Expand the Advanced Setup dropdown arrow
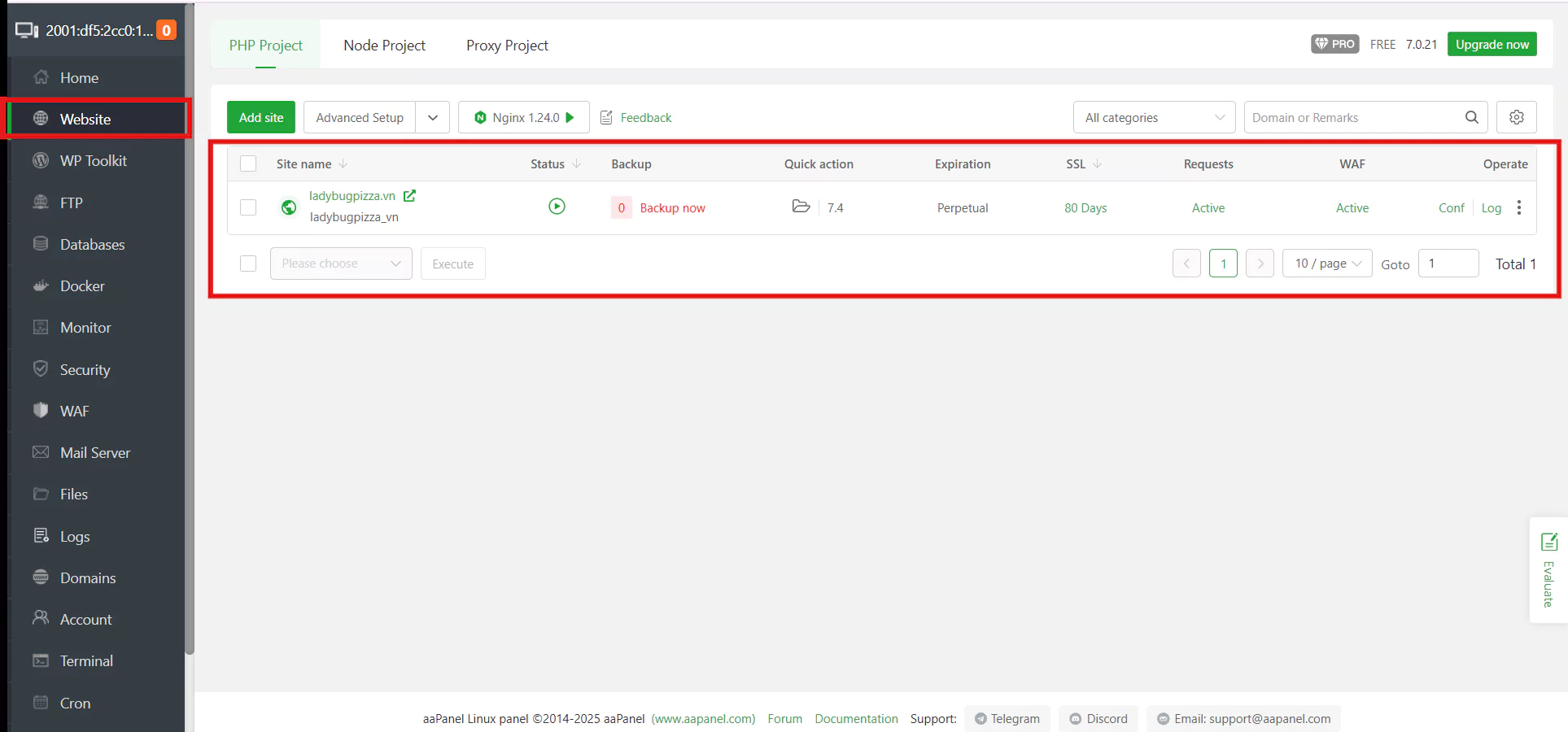 [433, 117]
